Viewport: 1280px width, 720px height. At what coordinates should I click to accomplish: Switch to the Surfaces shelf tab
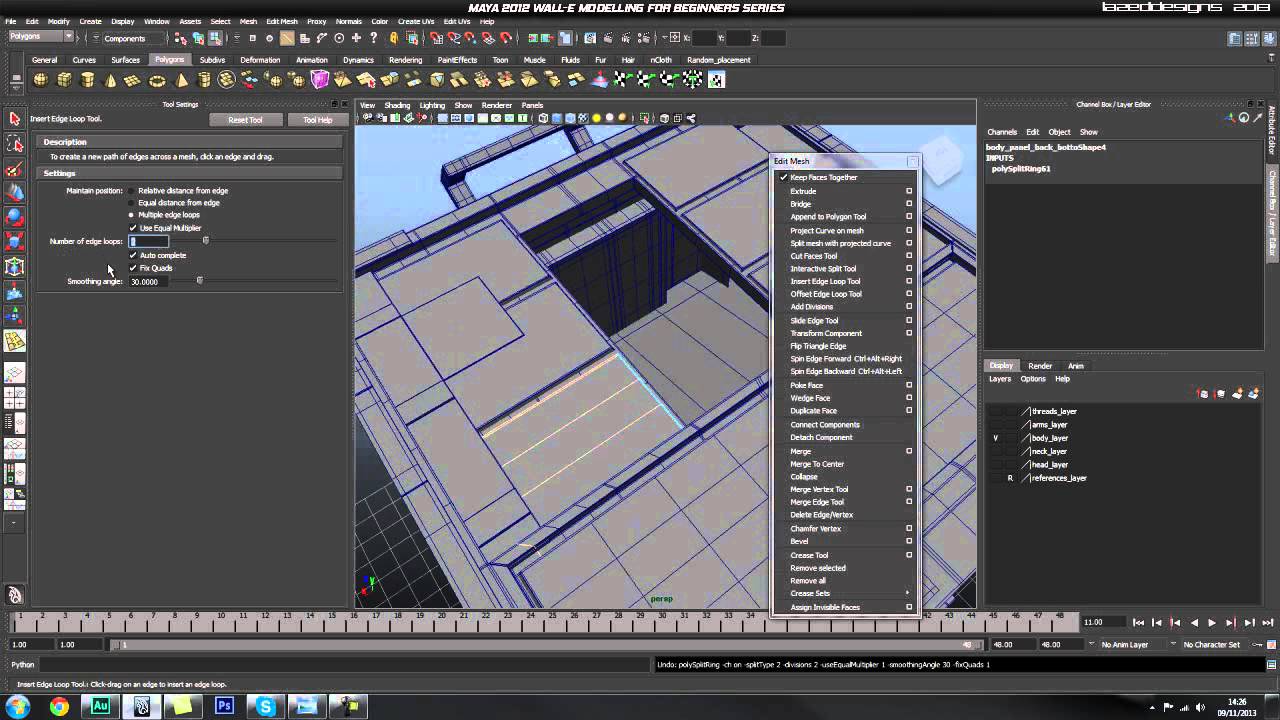pos(125,60)
